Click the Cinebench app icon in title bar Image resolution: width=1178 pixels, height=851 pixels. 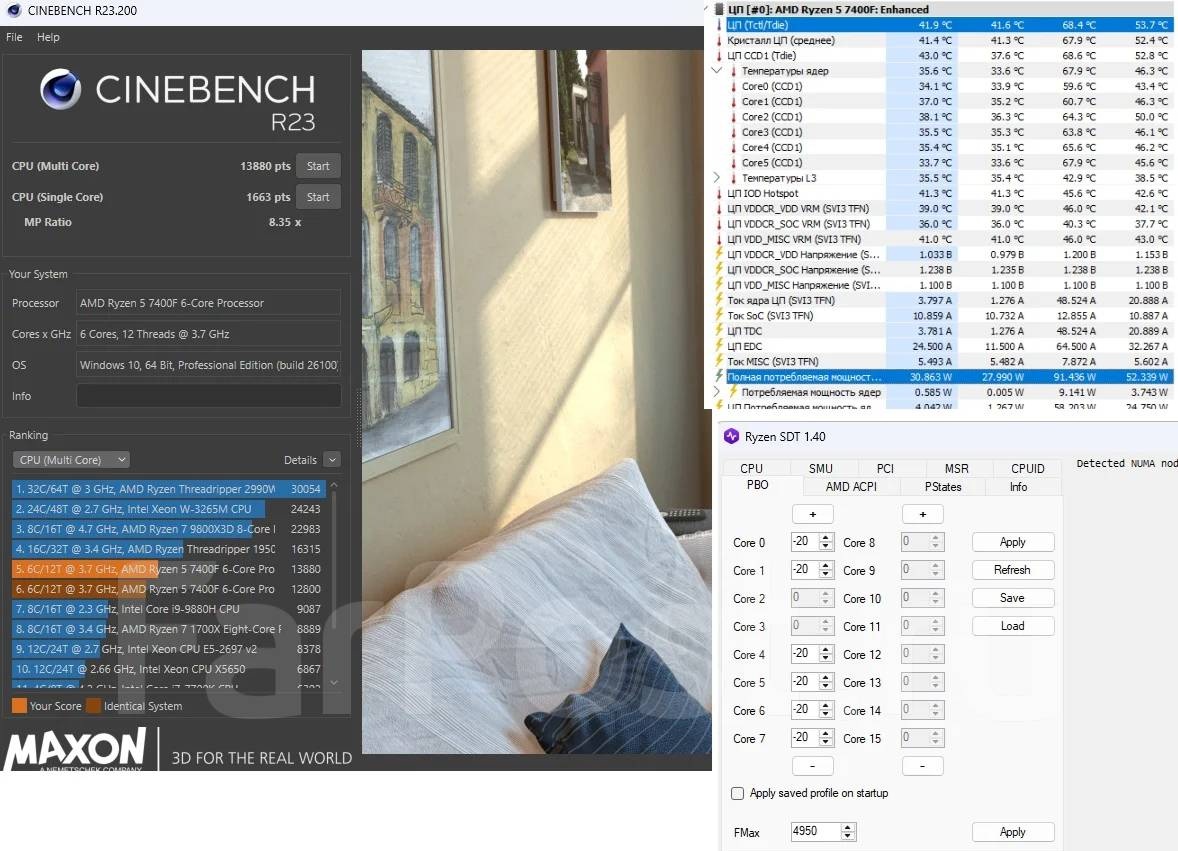click(x=14, y=11)
